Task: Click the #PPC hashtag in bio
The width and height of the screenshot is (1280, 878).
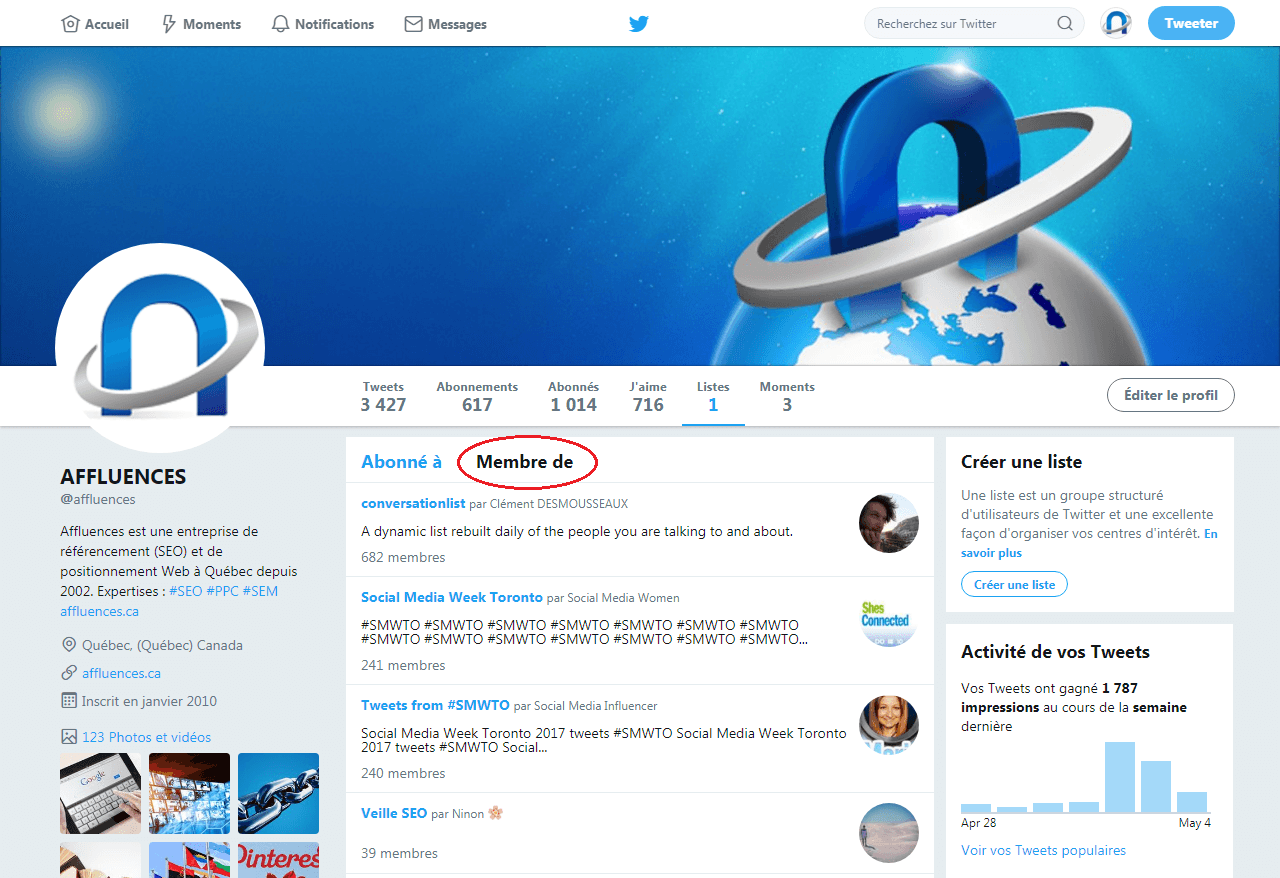Action: point(222,591)
